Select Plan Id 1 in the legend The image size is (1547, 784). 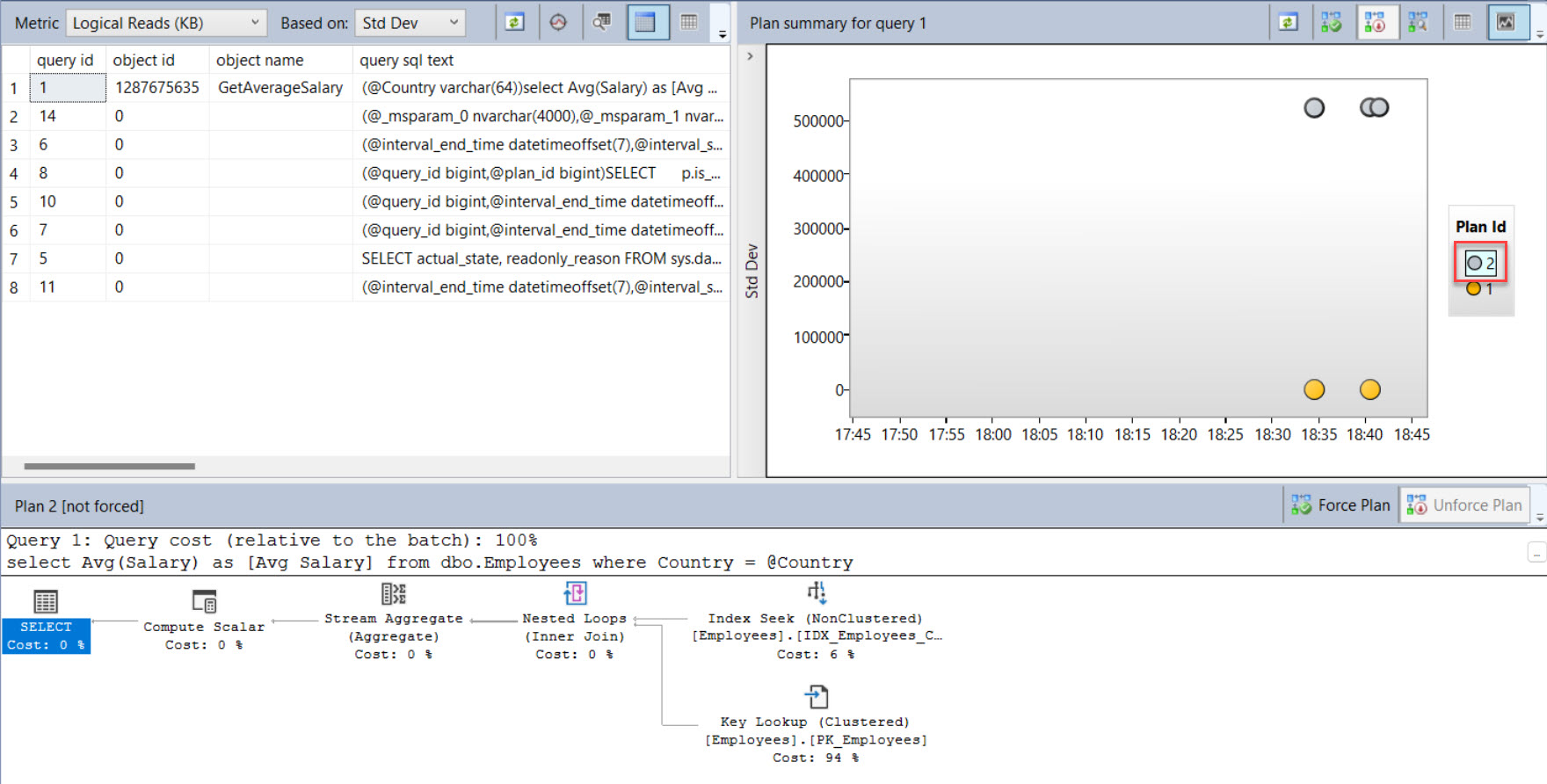point(1481,288)
